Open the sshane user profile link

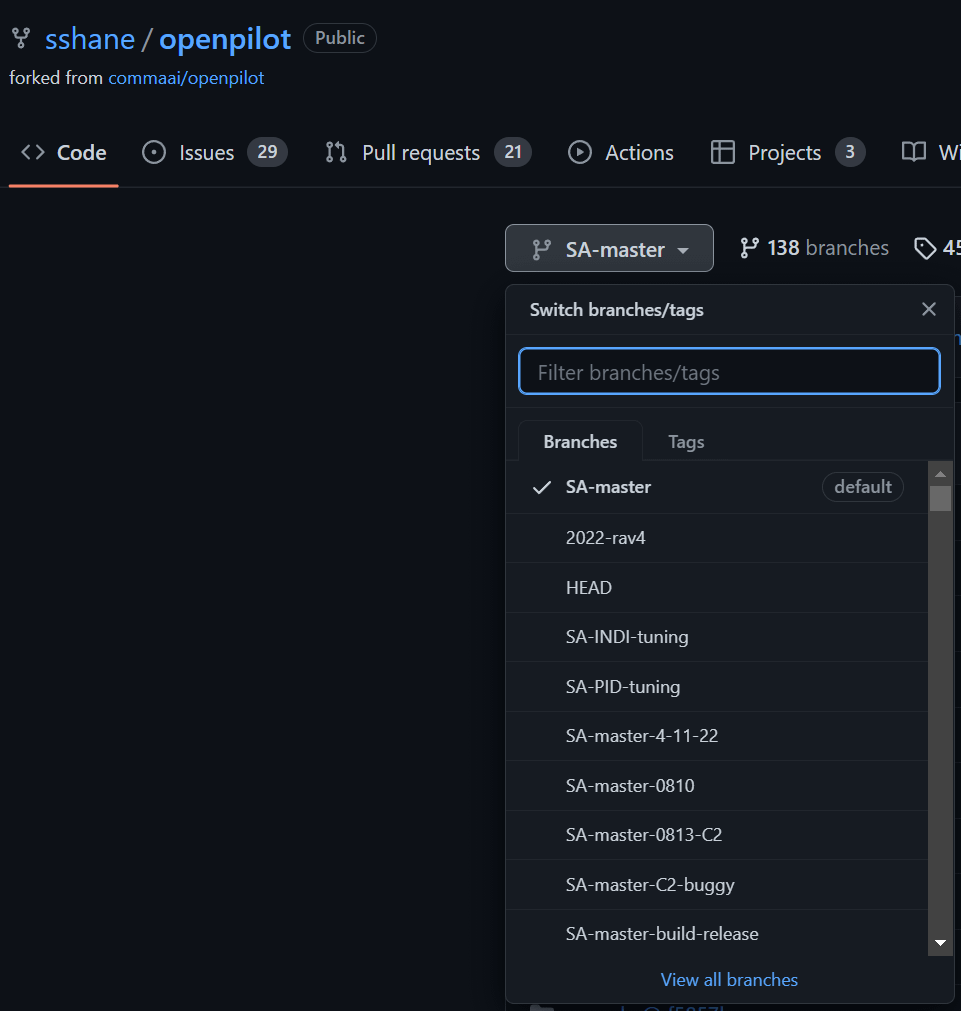[90, 39]
